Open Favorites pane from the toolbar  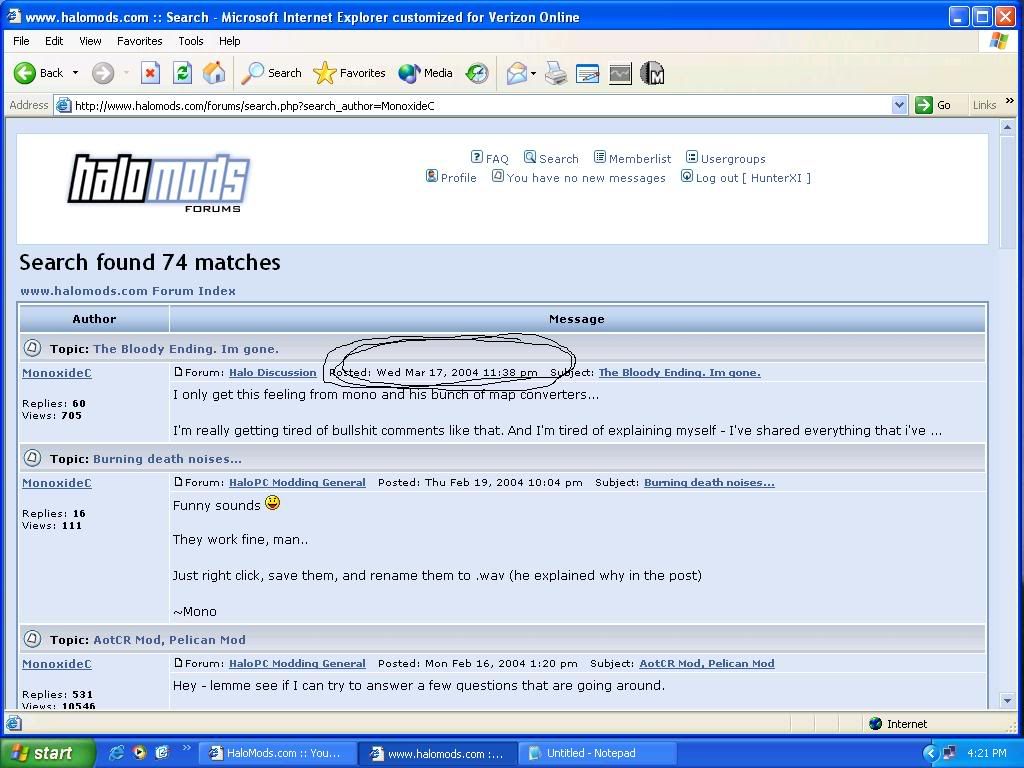click(x=349, y=73)
